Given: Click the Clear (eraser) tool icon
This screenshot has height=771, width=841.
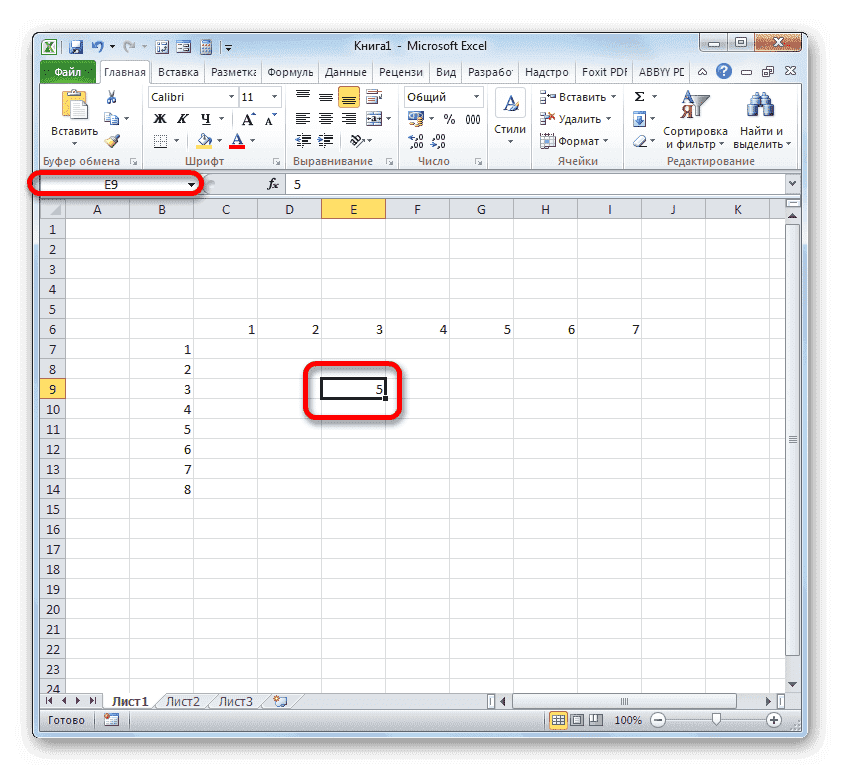Looking at the screenshot, I should coord(641,141).
